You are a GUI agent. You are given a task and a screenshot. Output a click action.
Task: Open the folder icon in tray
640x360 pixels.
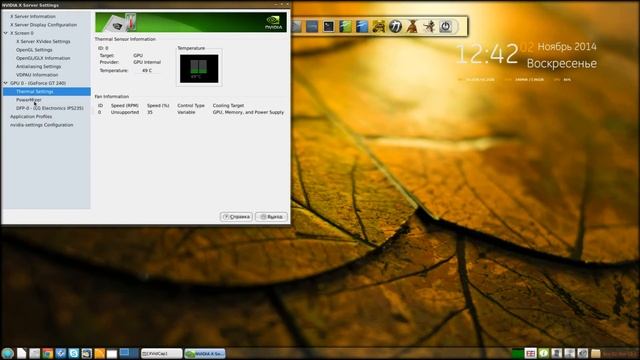pos(596,353)
